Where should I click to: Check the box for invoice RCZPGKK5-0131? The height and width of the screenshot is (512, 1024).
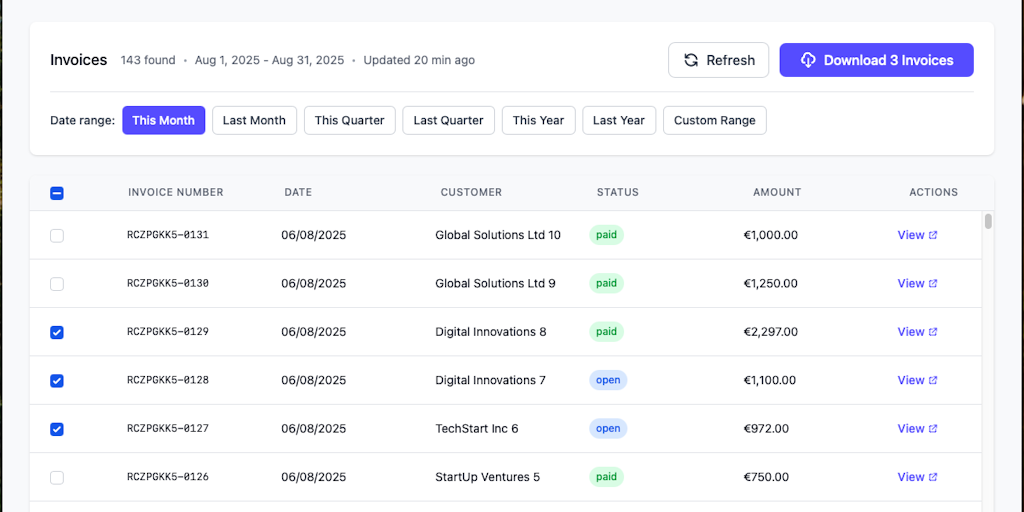click(57, 236)
